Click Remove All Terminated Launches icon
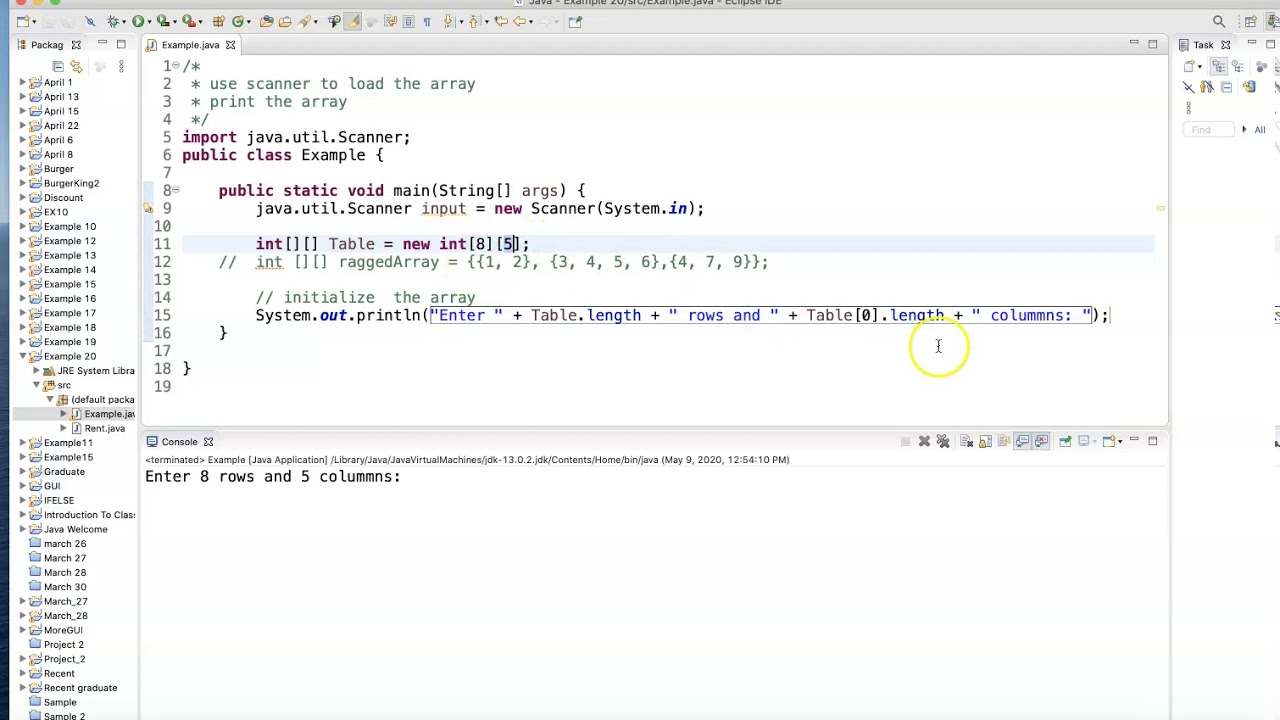The image size is (1280, 720). coord(943,441)
